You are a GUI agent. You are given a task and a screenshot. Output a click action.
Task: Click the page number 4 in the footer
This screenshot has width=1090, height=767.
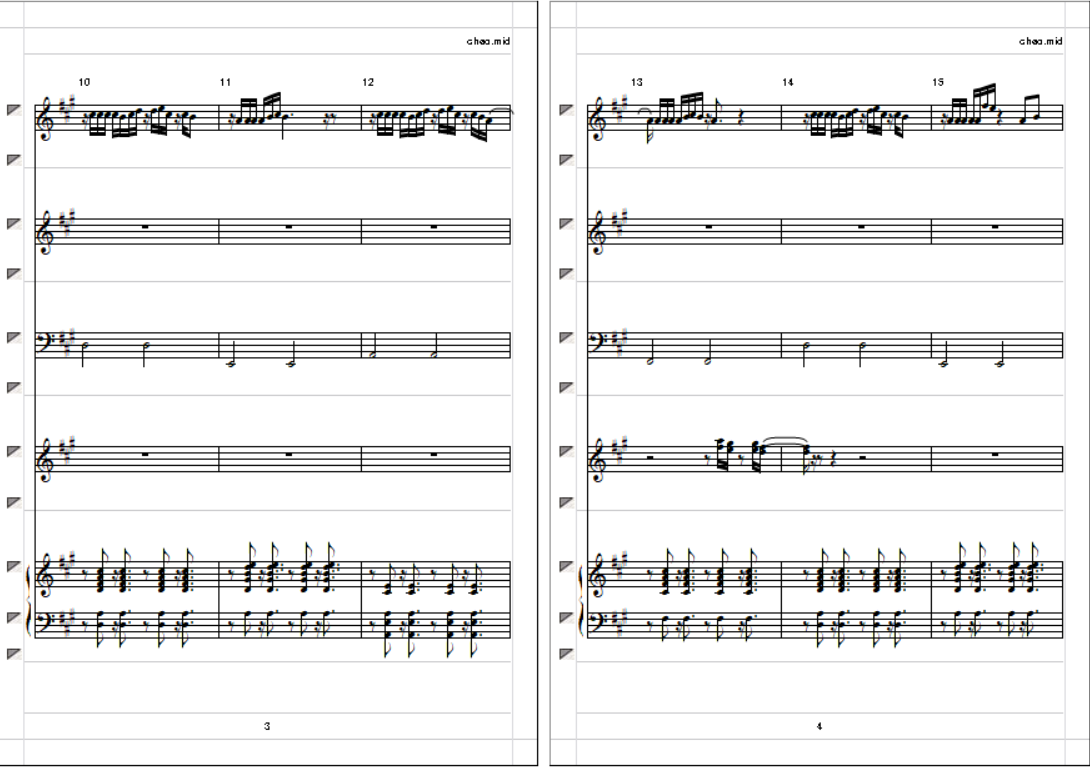click(820, 726)
